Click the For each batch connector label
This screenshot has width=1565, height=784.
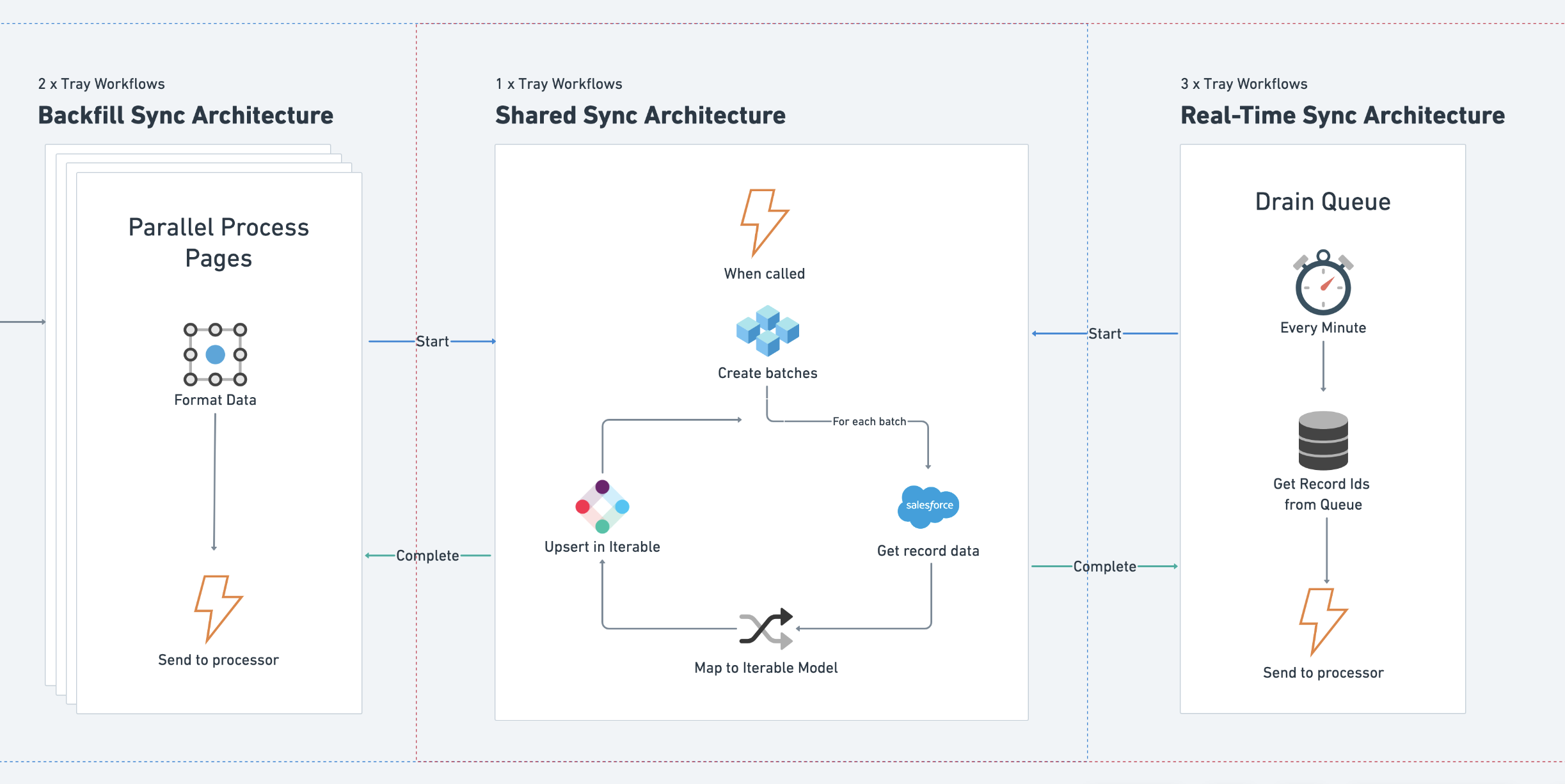pos(869,421)
